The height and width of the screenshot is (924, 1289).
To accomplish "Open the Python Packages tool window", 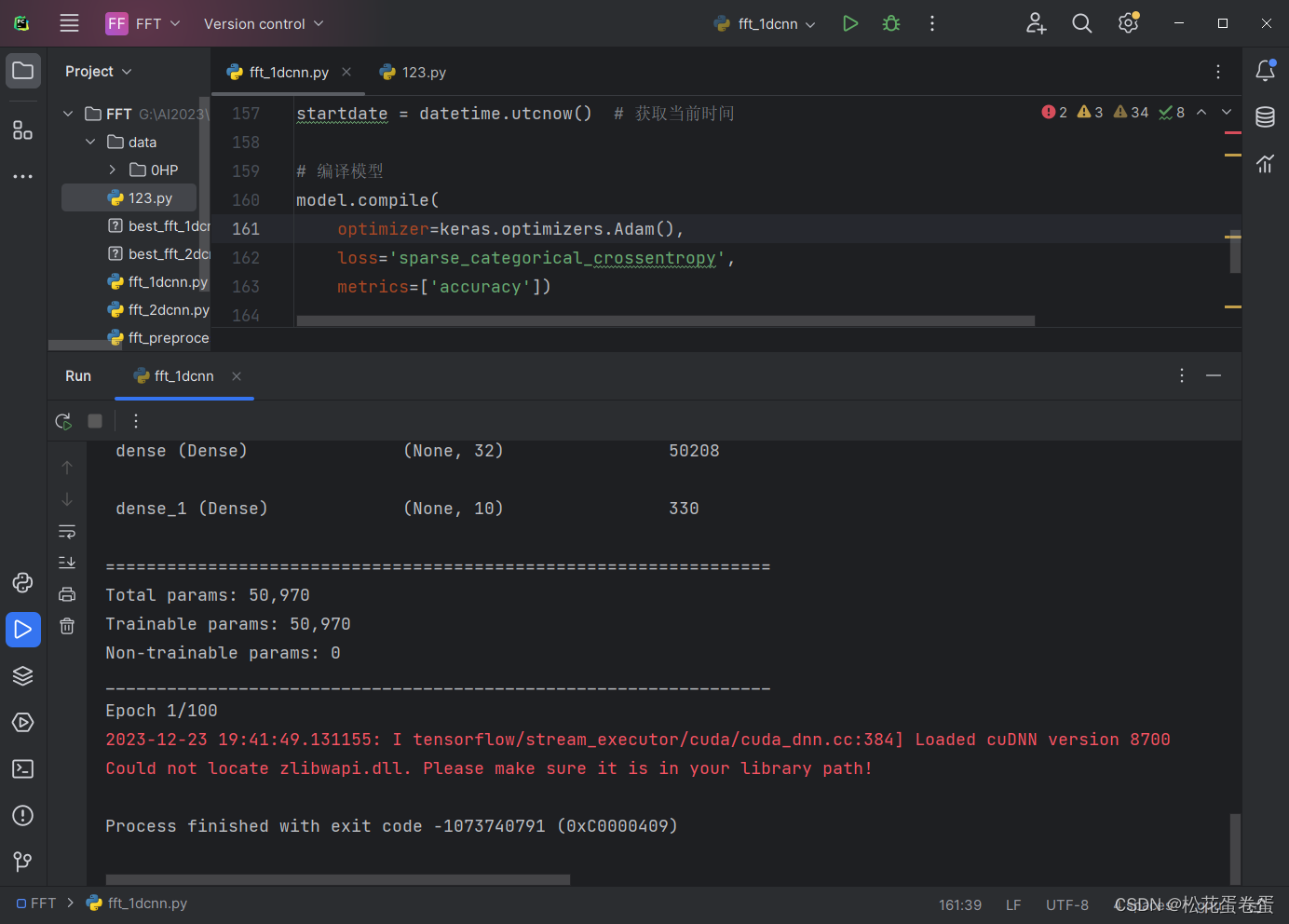I will point(22,675).
